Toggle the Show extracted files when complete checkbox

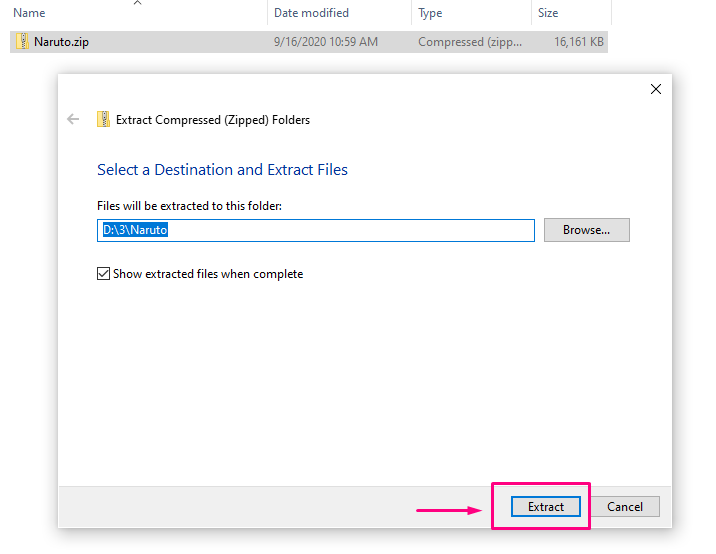click(x=104, y=274)
